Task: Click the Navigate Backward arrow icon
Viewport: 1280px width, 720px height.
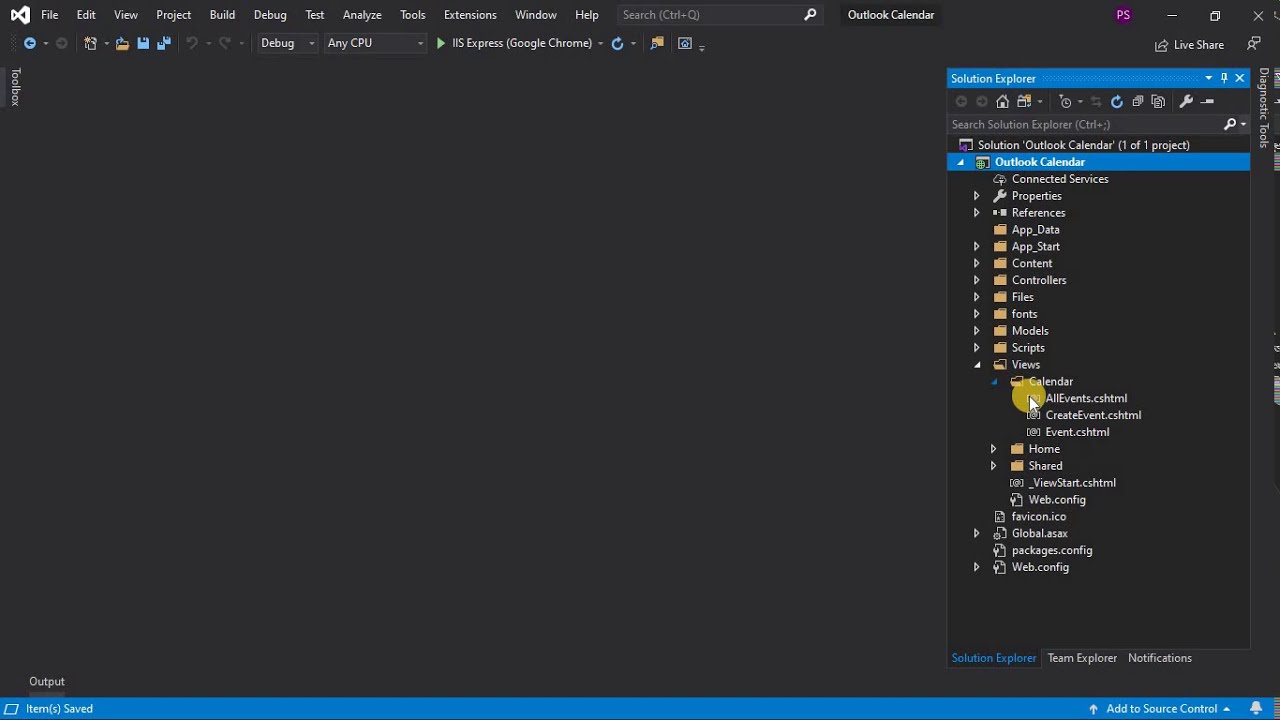Action: [29, 43]
